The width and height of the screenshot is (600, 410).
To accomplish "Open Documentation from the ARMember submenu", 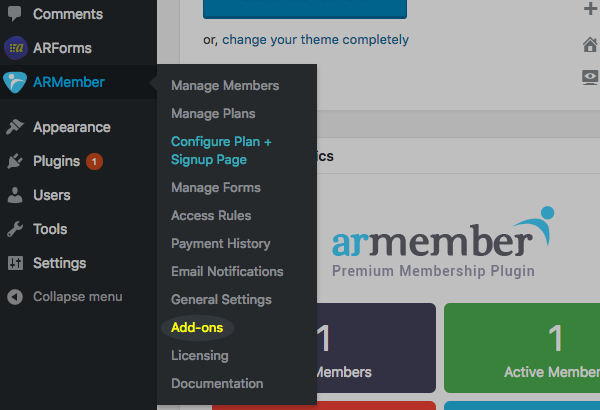I will tap(217, 384).
